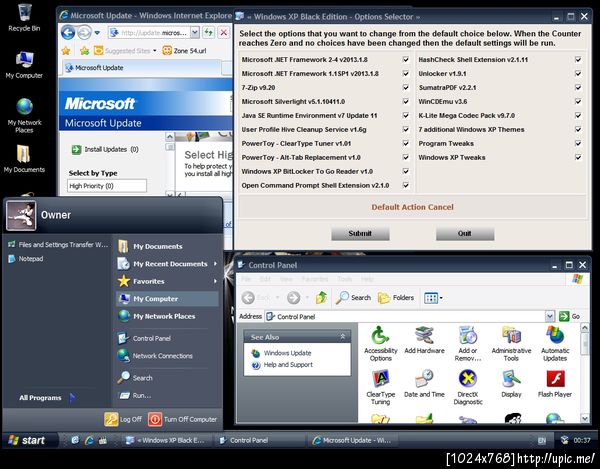Click the Stop icon in Internet Explorer
This screenshot has width=600, height=469.
click(x=224, y=33)
